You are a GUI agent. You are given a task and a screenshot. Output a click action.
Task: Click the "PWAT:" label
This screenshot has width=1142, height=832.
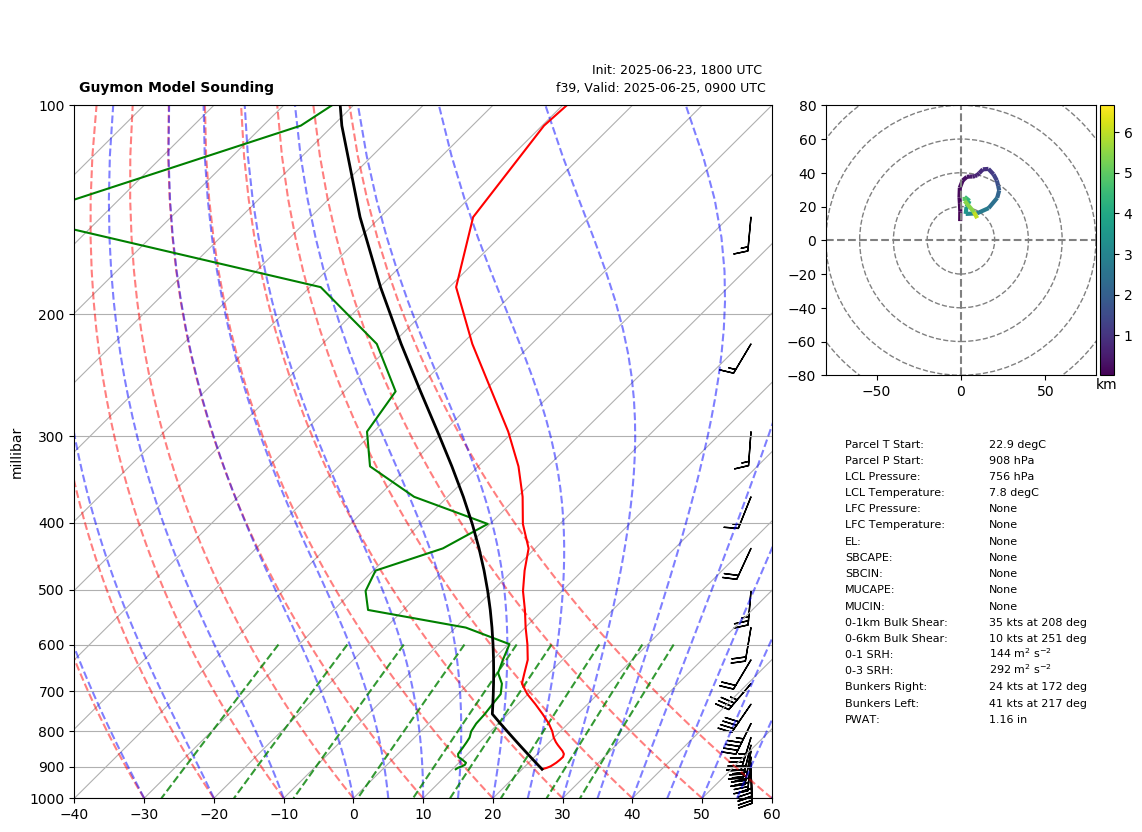coord(862,719)
